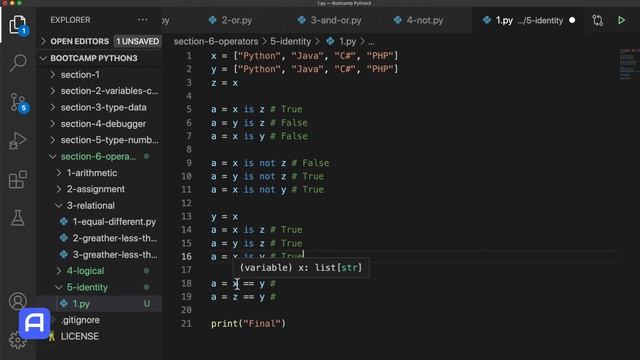This screenshot has width=640, height=360.
Task: Collapse the 3-relational folder
Action: pos(90,205)
